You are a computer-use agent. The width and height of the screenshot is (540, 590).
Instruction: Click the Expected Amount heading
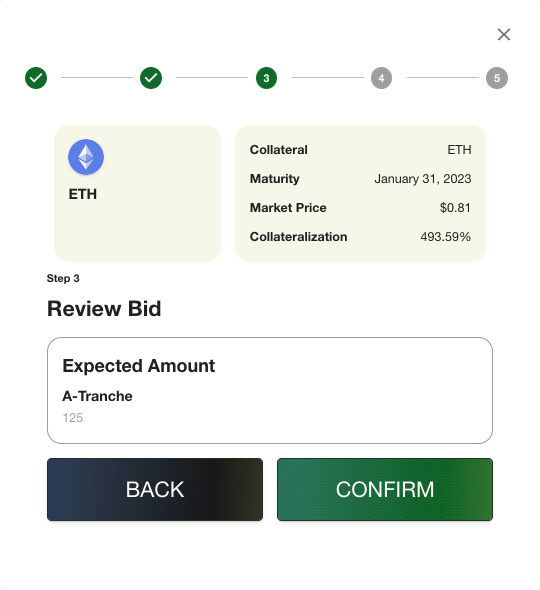138,366
